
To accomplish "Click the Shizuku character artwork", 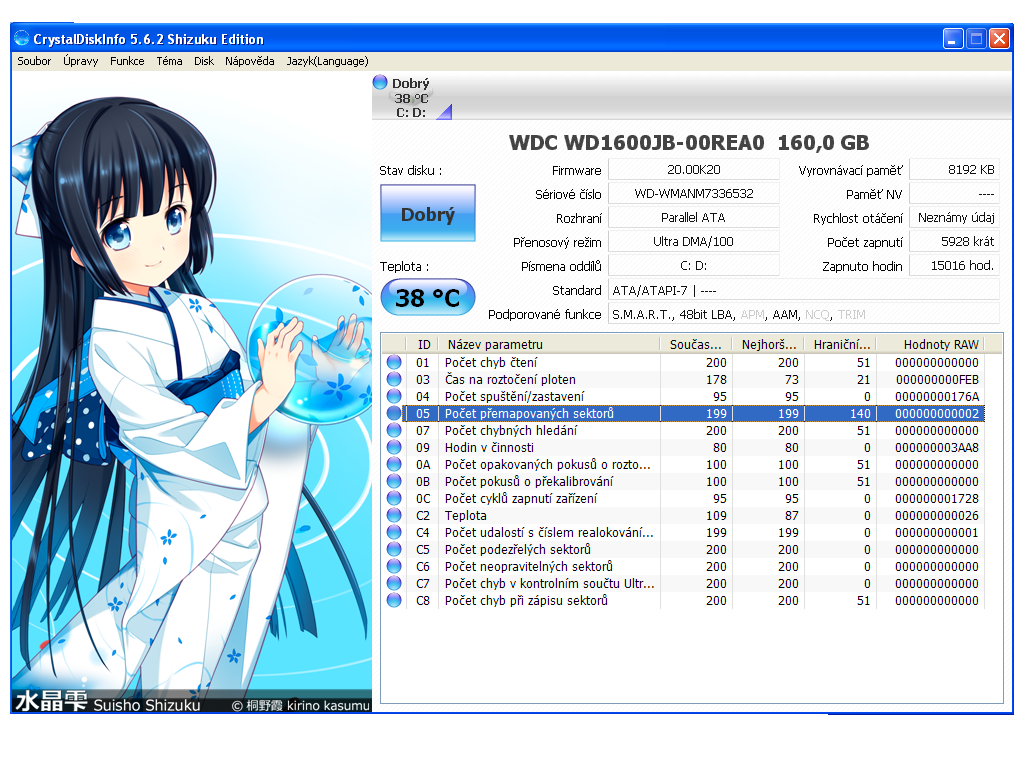I will point(191,392).
